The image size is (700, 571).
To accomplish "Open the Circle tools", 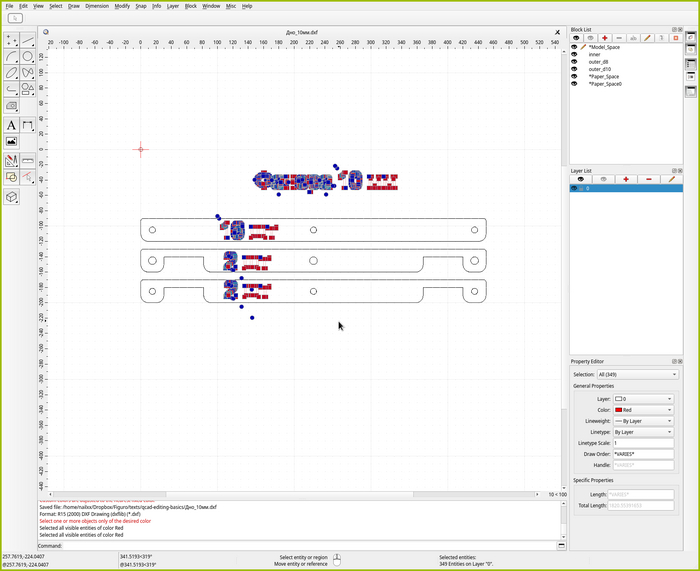I will click(x=28, y=56).
